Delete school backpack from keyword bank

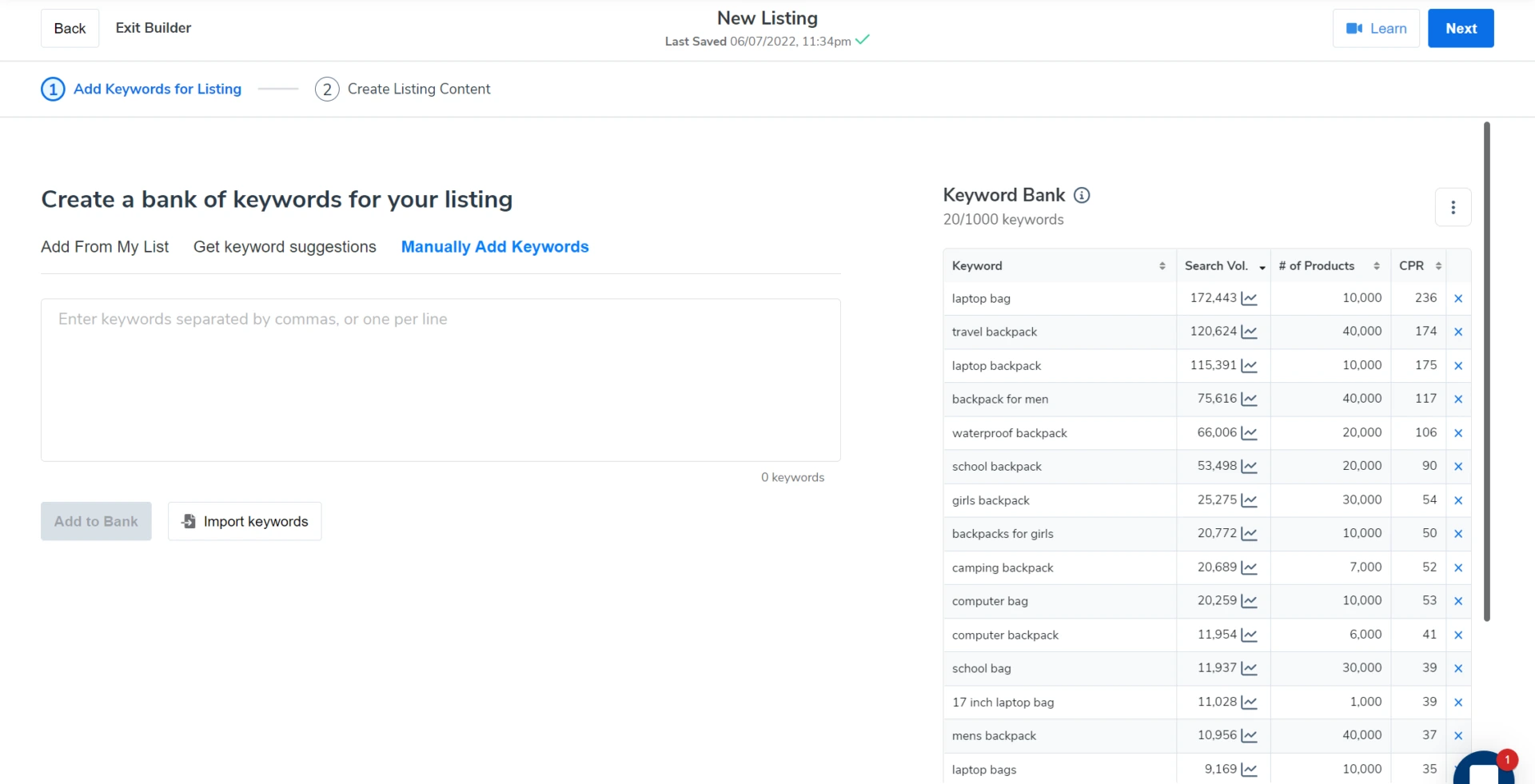tap(1457, 467)
